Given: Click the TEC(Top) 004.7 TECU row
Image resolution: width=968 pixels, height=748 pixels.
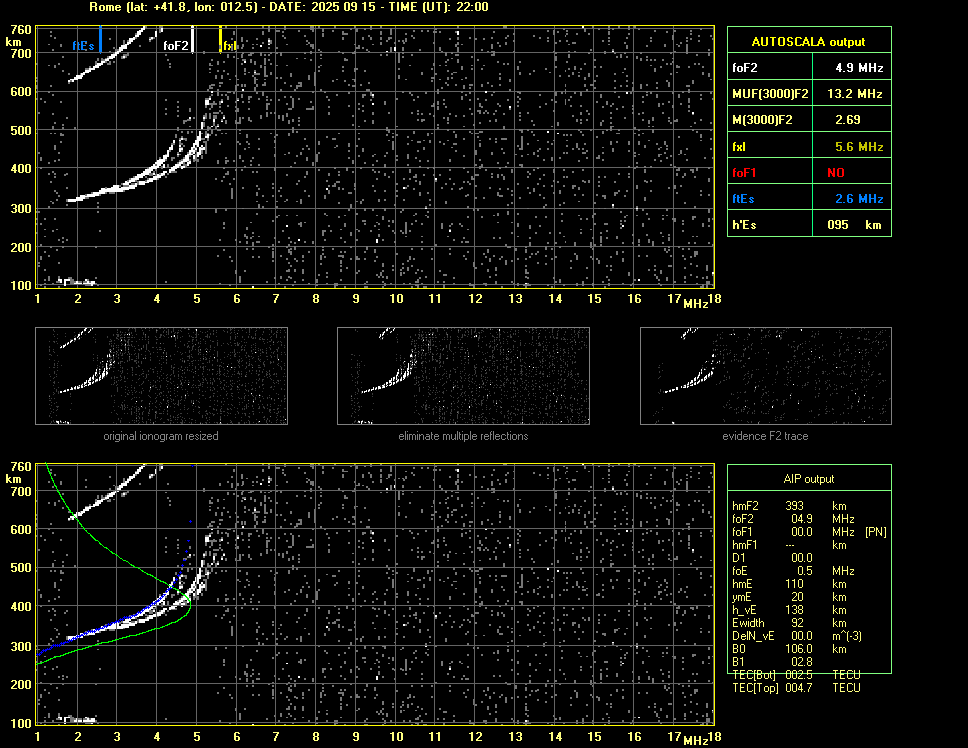Looking at the screenshot, I should [x=796, y=688].
